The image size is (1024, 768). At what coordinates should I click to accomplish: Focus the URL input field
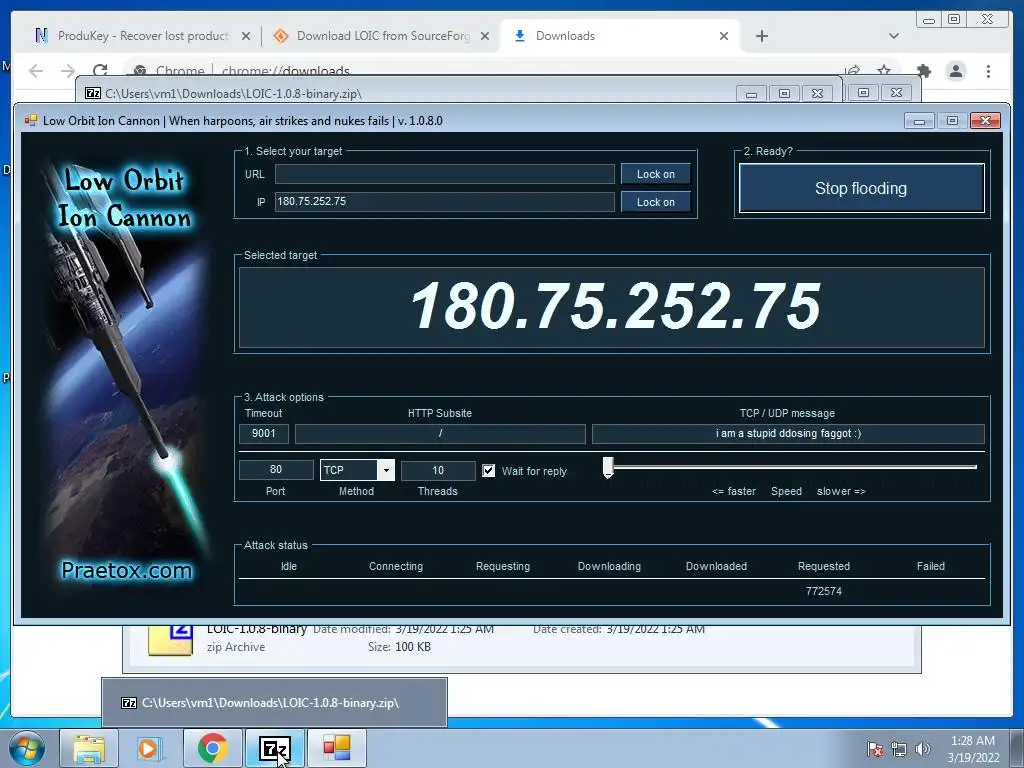444,174
